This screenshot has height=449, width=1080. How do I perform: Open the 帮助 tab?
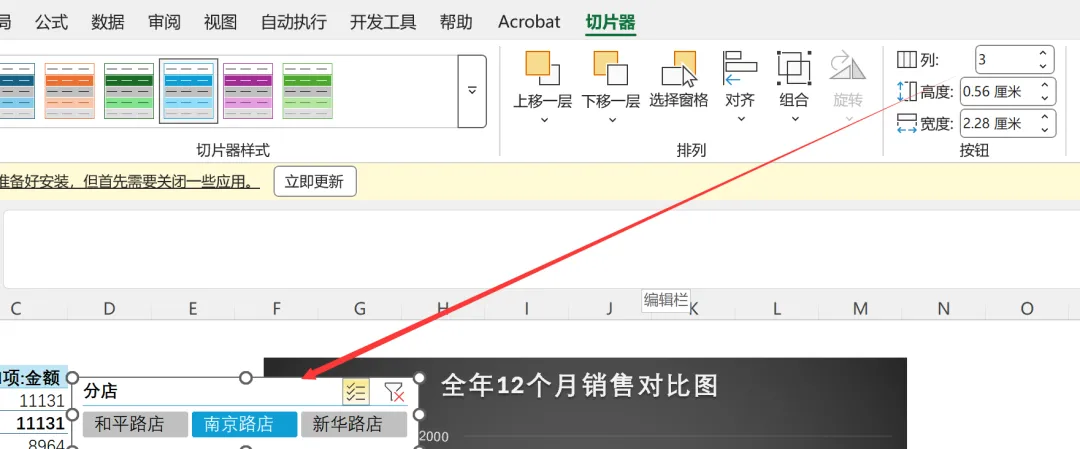pyautogui.click(x=457, y=22)
